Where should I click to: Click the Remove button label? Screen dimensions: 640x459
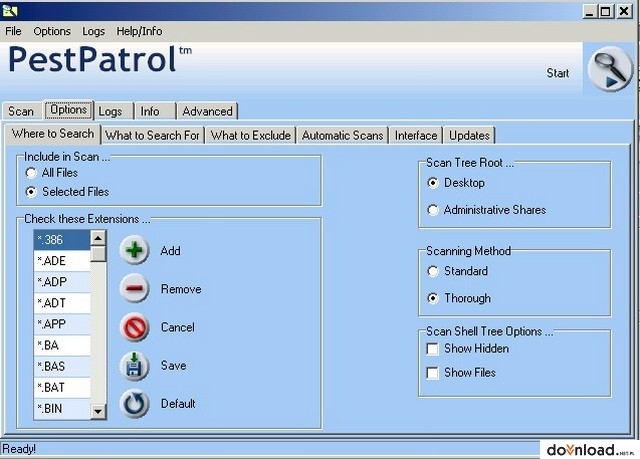[181, 289]
